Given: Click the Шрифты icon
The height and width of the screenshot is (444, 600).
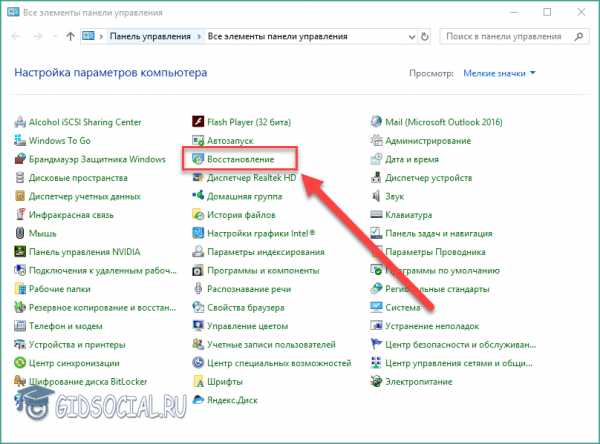Looking at the screenshot, I should (x=198, y=382).
